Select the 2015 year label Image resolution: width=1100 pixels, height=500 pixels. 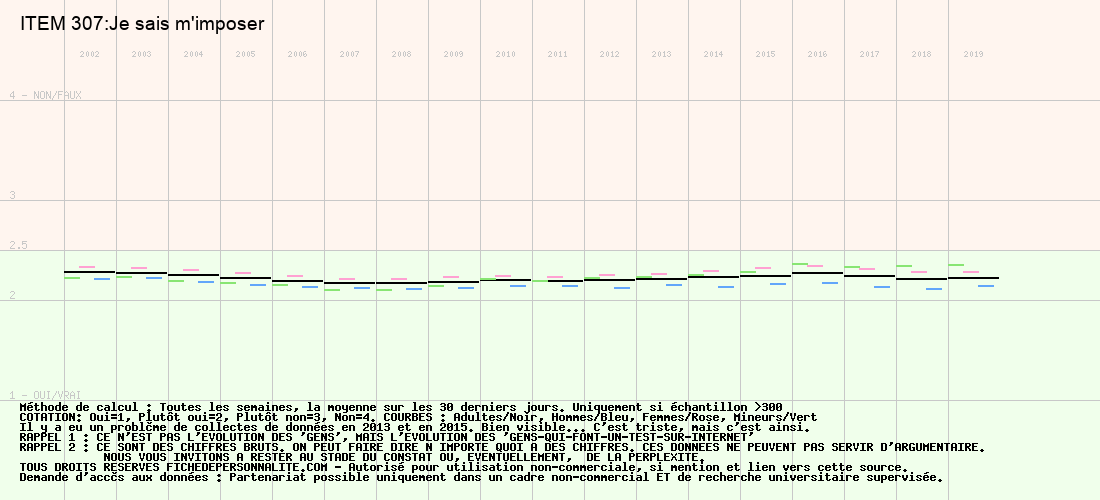[x=766, y=54]
